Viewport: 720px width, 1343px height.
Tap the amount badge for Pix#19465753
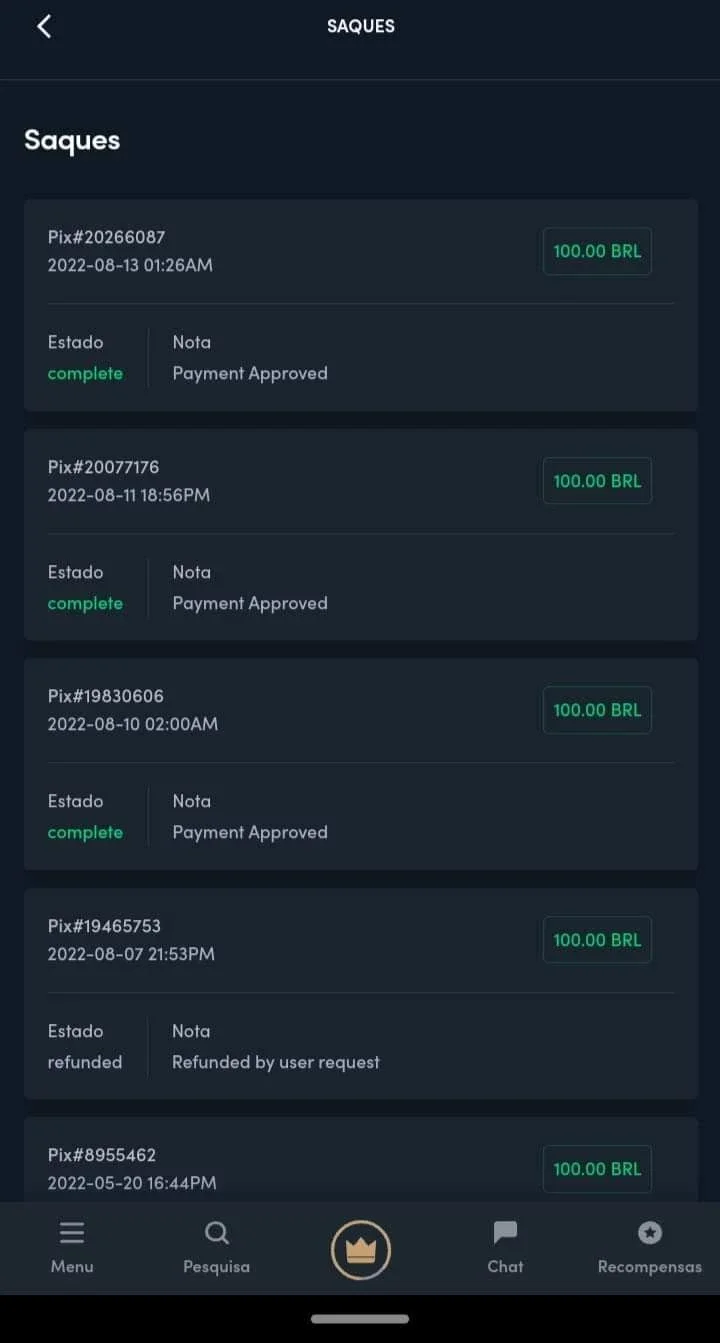[597, 940]
